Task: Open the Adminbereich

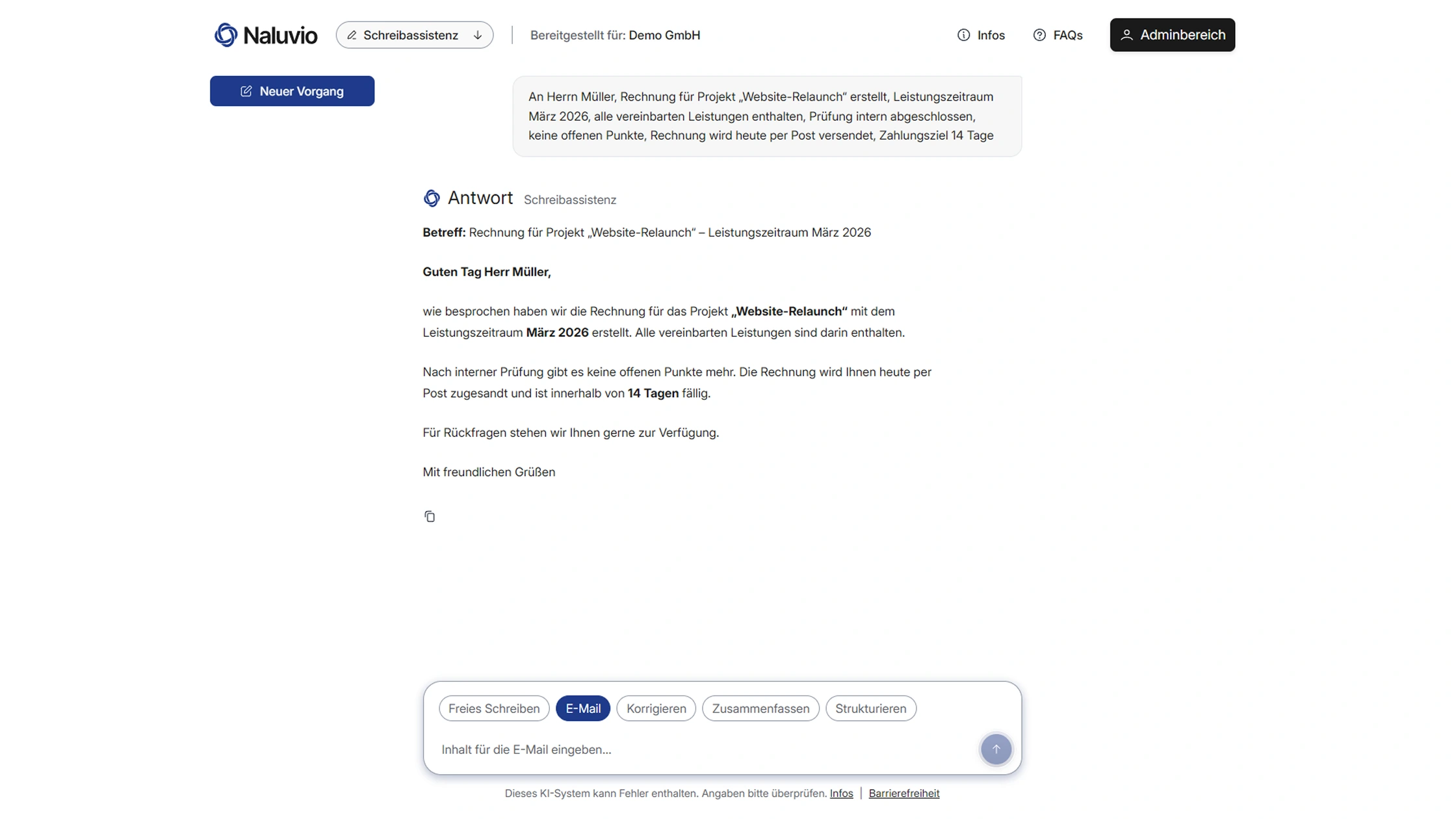Action: pyautogui.click(x=1172, y=35)
